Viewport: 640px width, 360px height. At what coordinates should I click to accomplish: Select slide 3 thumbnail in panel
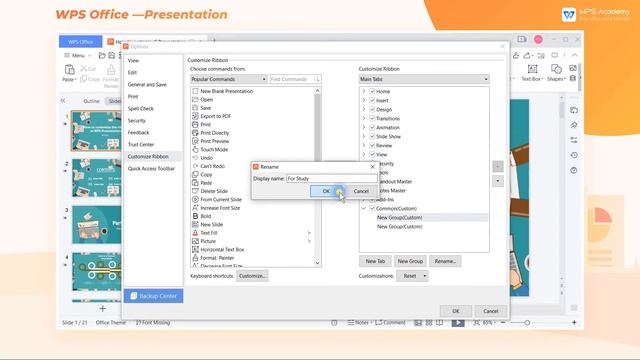pyautogui.click(x=97, y=224)
